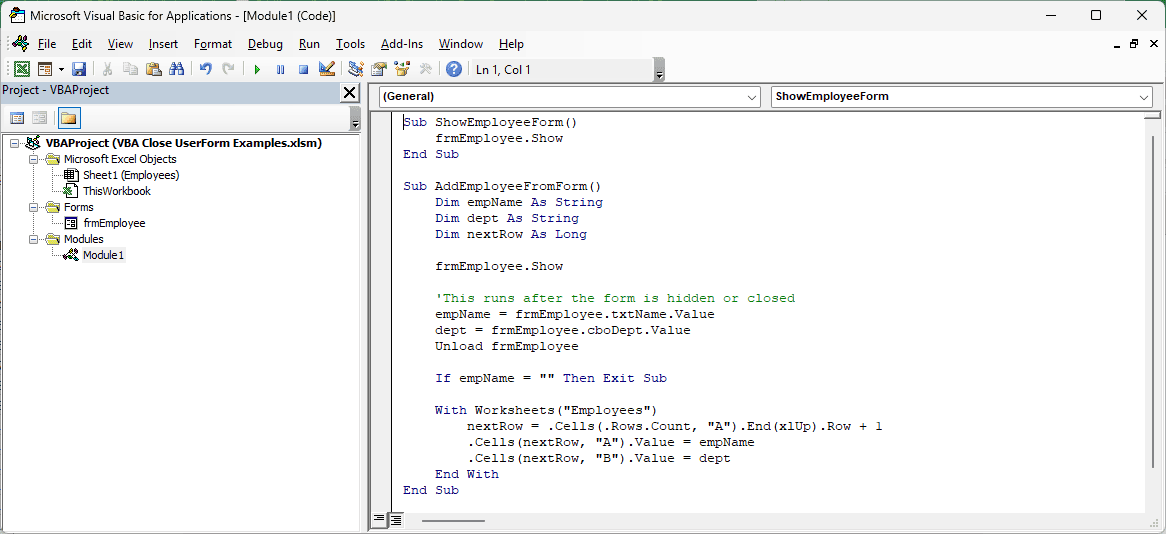The image size is (1166, 534).
Task: Close the Project - VBAProject pane
Action: tap(349, 91)
